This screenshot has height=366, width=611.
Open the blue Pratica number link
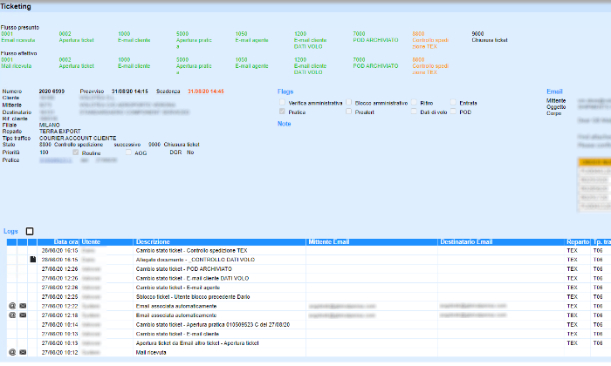[55, 160]
